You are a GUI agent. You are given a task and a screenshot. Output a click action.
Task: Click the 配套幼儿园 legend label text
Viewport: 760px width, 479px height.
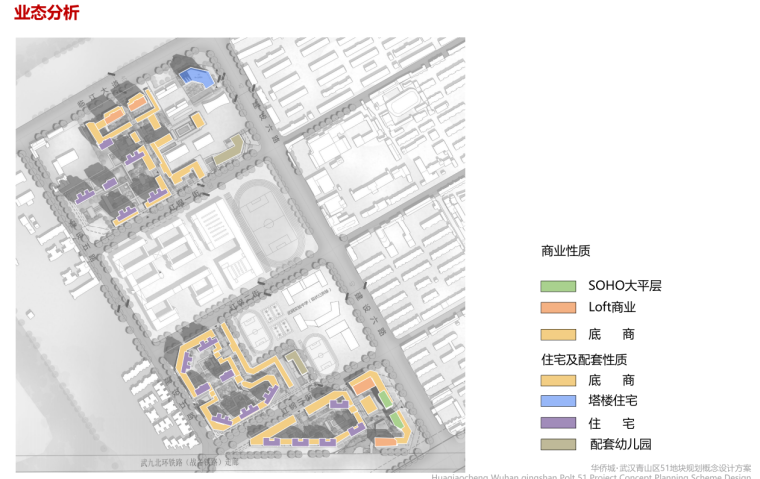620,445
